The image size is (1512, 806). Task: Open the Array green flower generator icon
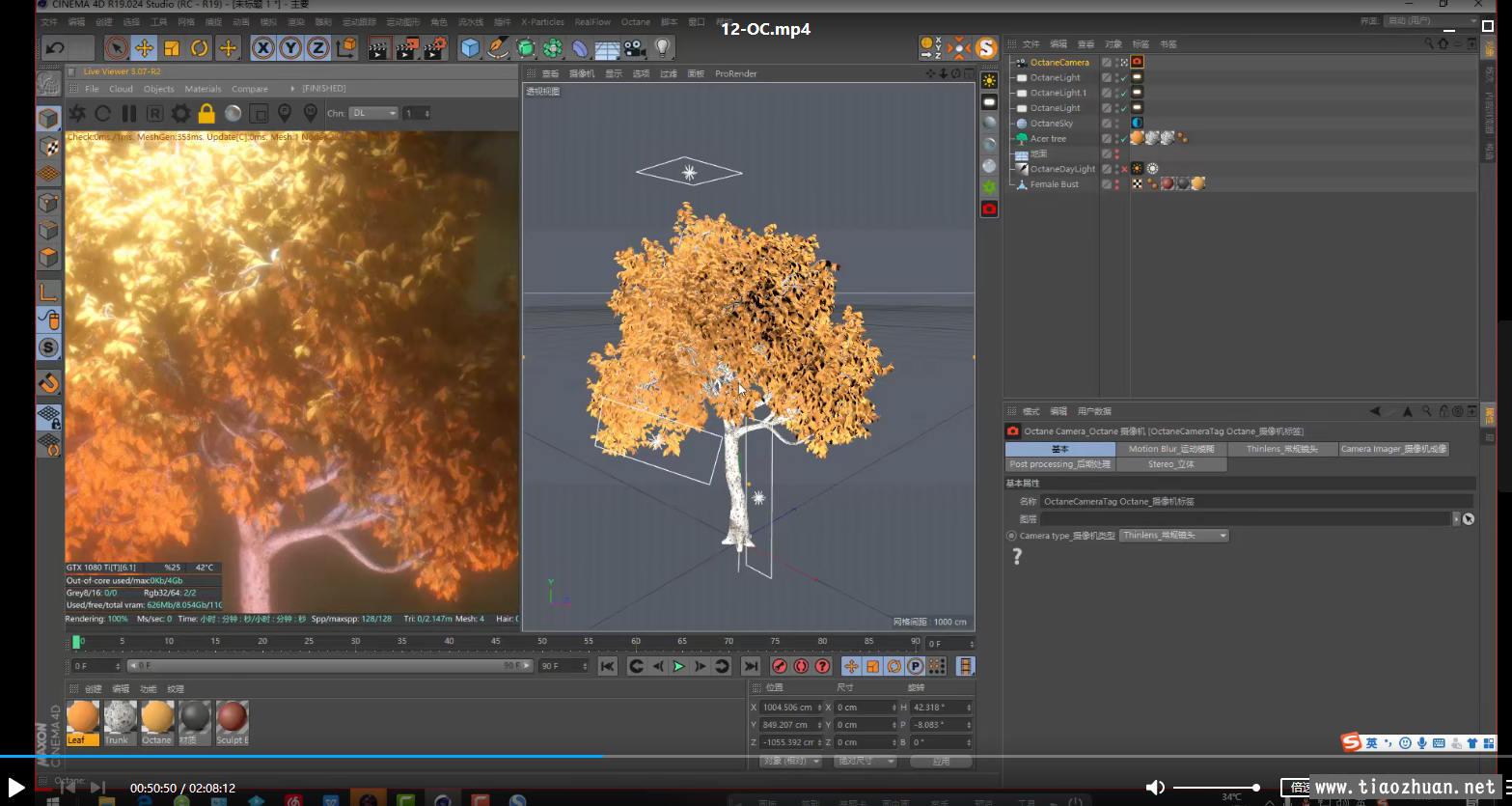[553, 47]
